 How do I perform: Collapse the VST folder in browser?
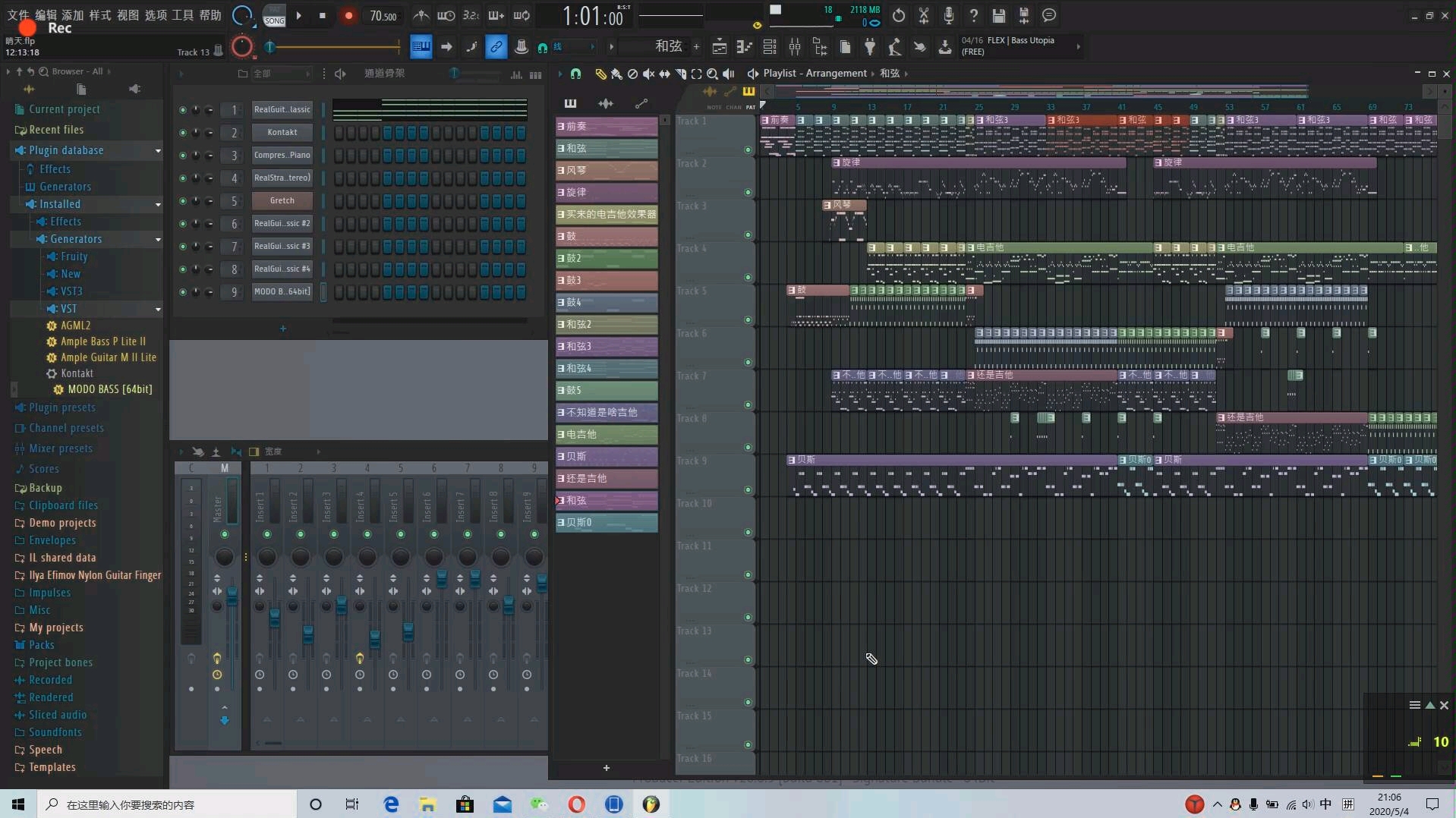click(158, 310)
